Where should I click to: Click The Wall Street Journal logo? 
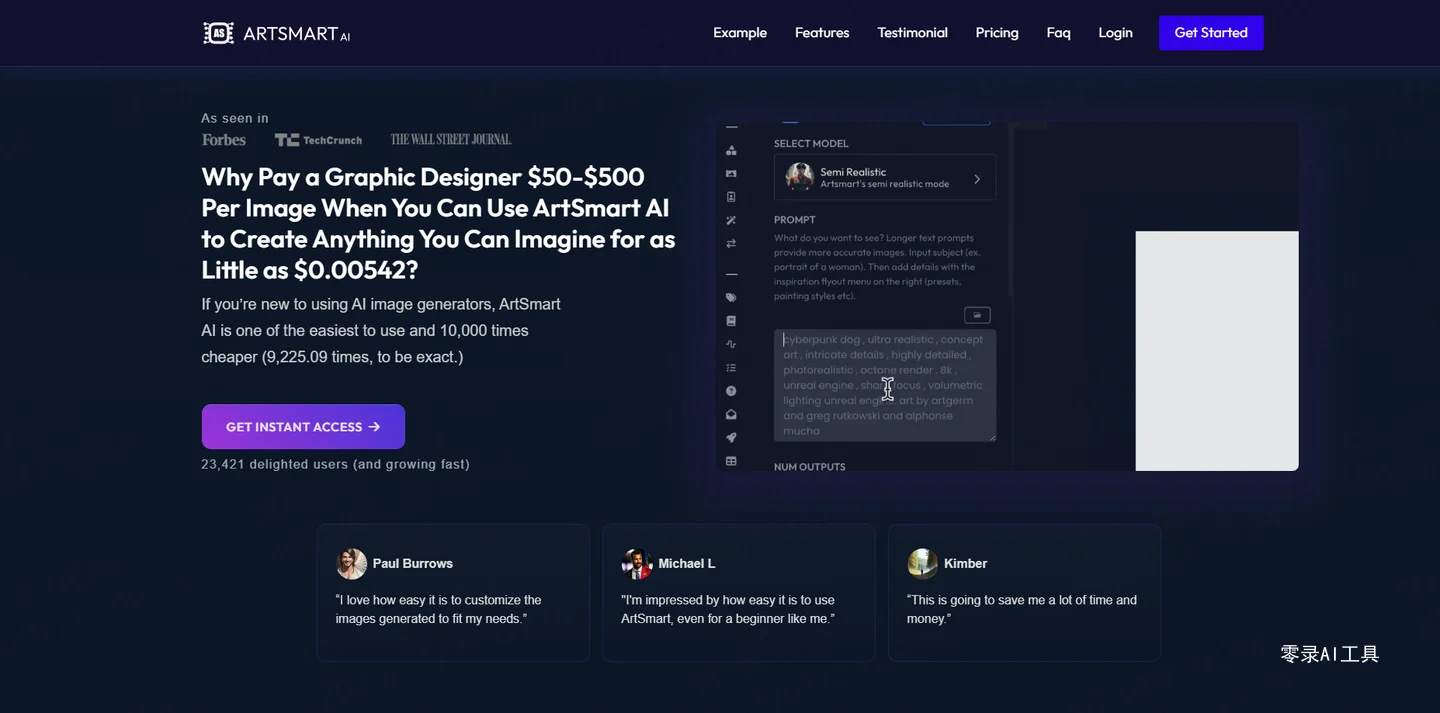point(451,140)
